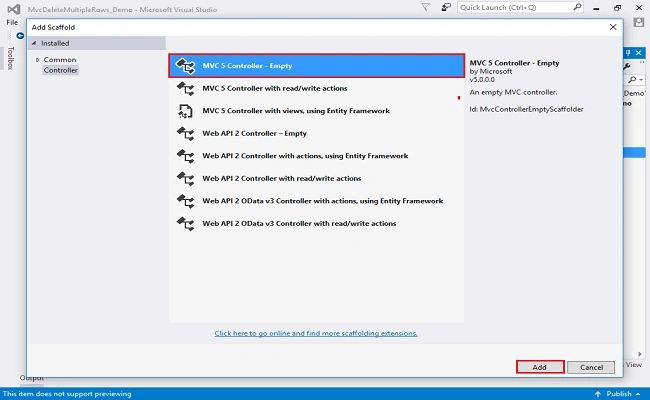The image size is (650, 400).
Task: Click the wrench properties icon in right panel
Action: coord(627,66)
